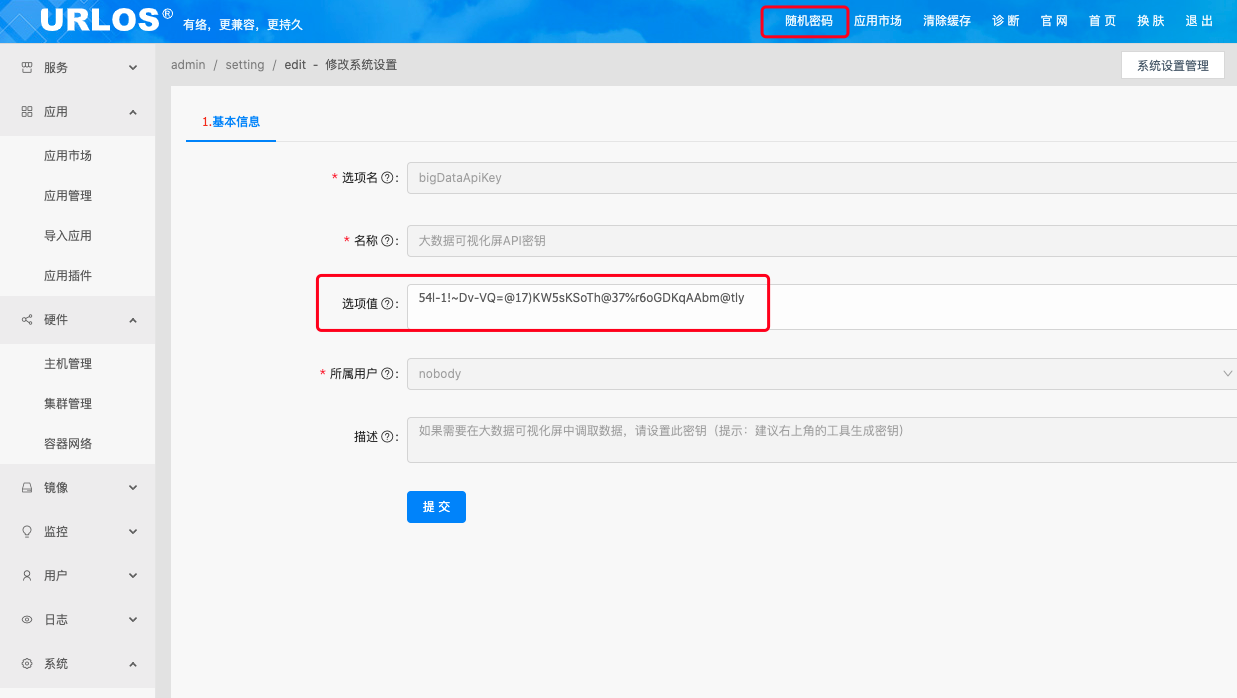Screen dimensions: 1237x698
Task: Open the 所属用户 nobody dropdown
Action: (x=820, y=374)
